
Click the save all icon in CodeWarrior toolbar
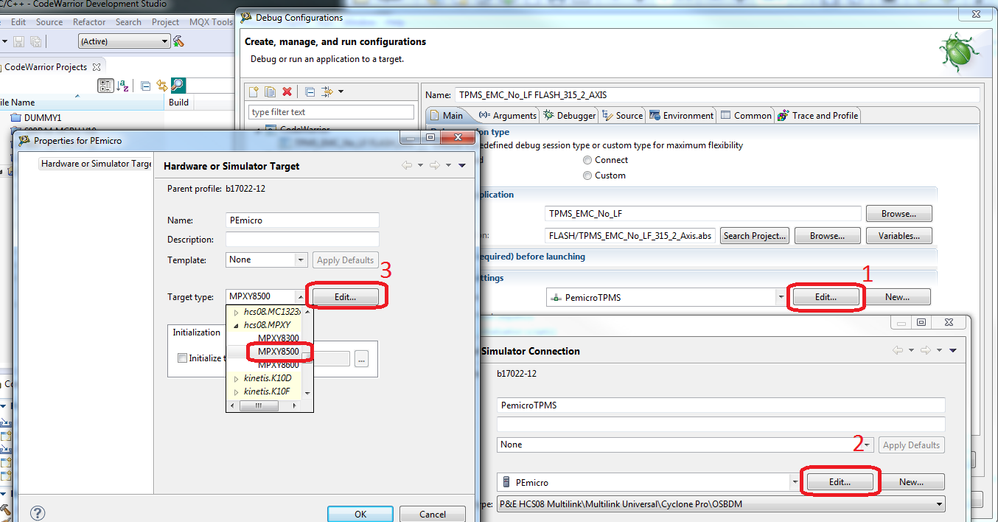point(36,41)
